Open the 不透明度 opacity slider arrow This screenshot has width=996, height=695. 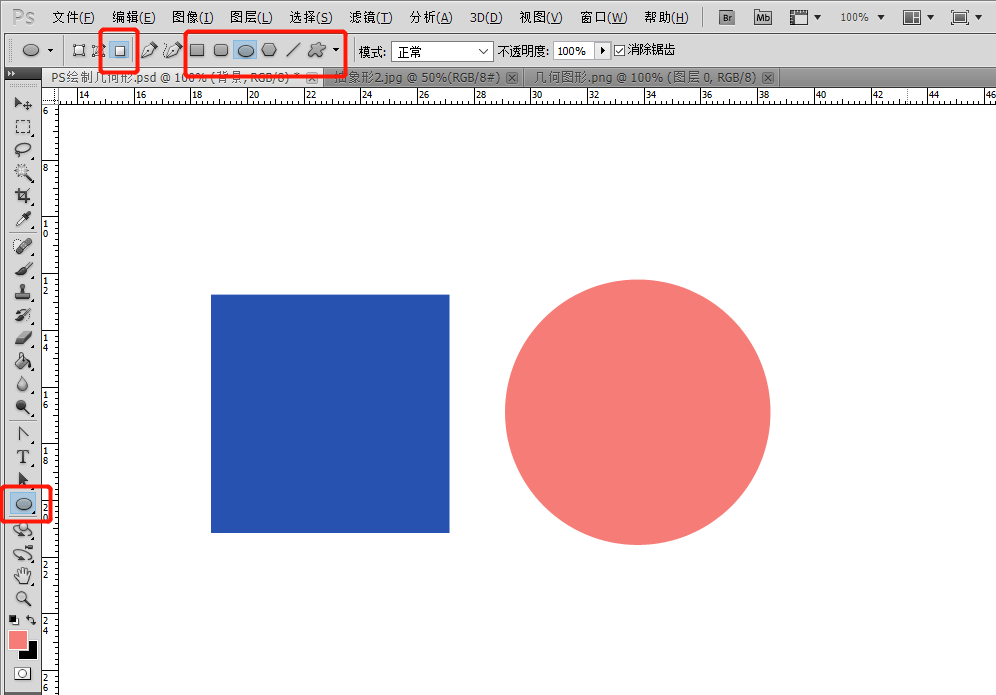click(x=602, y=50)
